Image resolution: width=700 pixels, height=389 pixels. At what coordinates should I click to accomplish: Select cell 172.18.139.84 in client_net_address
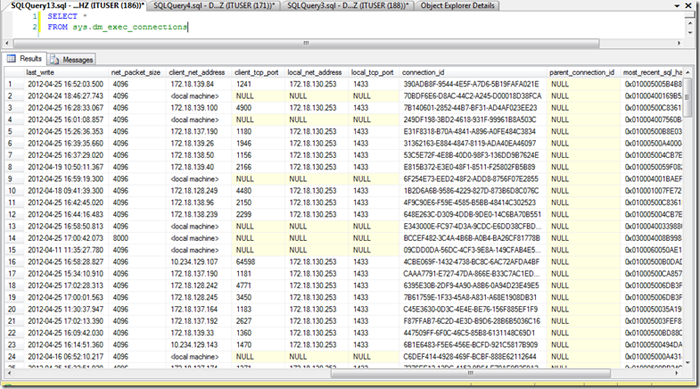tap(200, 84)
